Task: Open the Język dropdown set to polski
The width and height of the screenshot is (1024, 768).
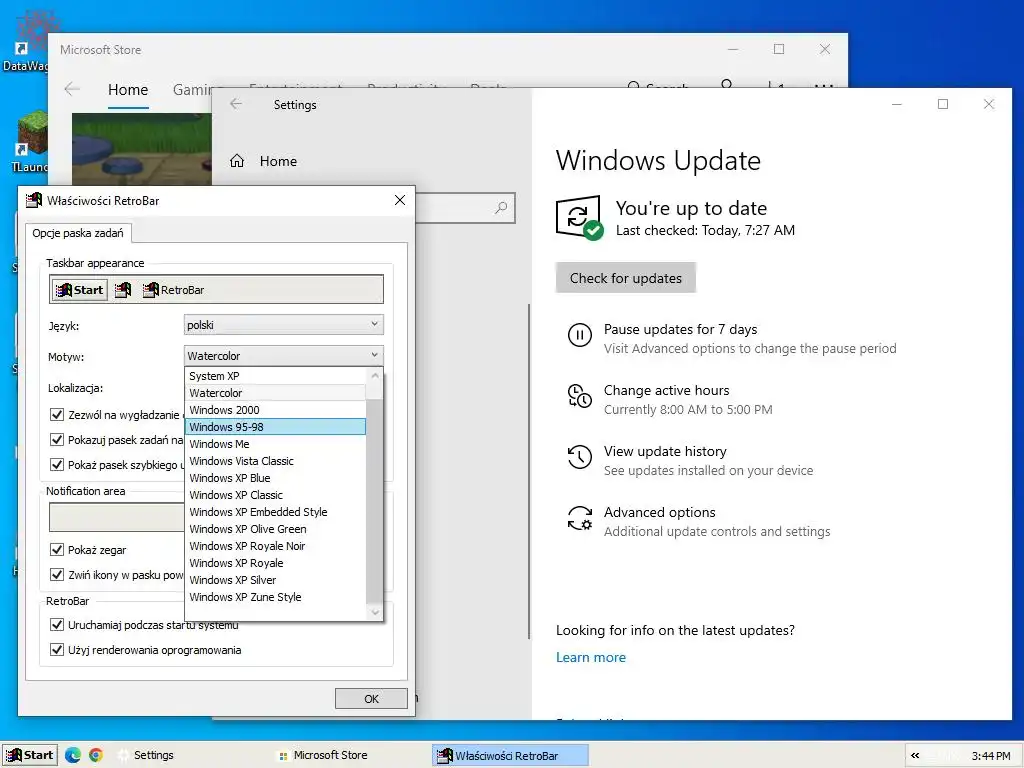Action: (283, 325)
